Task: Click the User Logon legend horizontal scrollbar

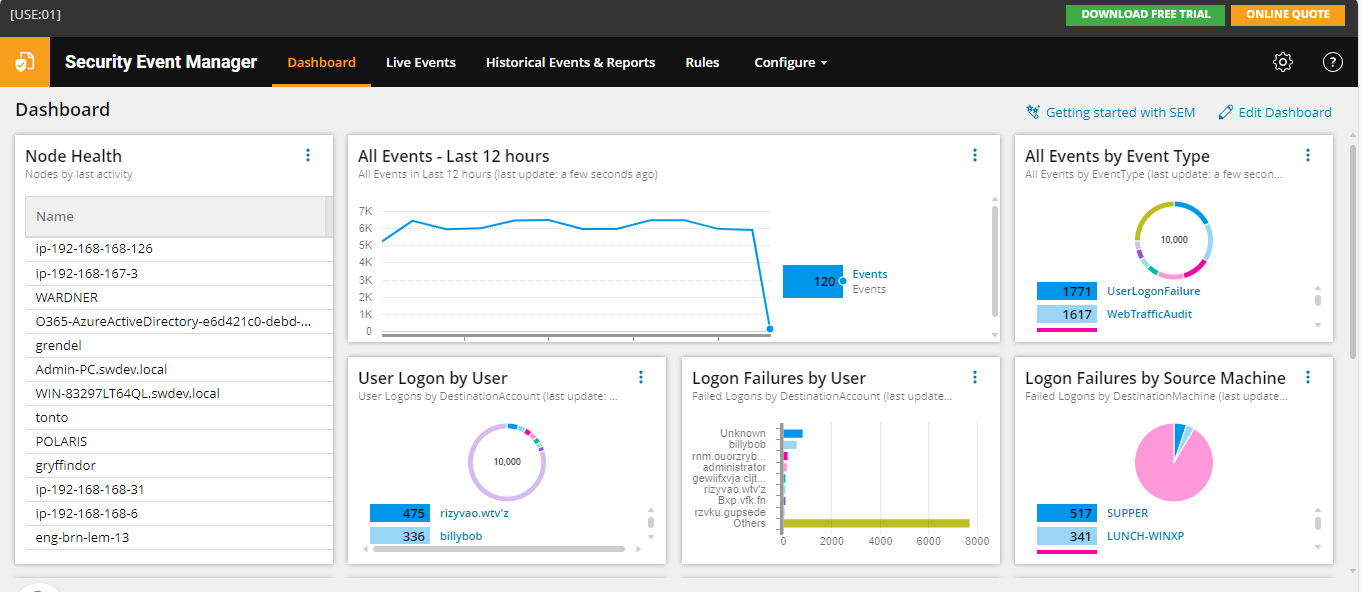Action: point(499,549)
